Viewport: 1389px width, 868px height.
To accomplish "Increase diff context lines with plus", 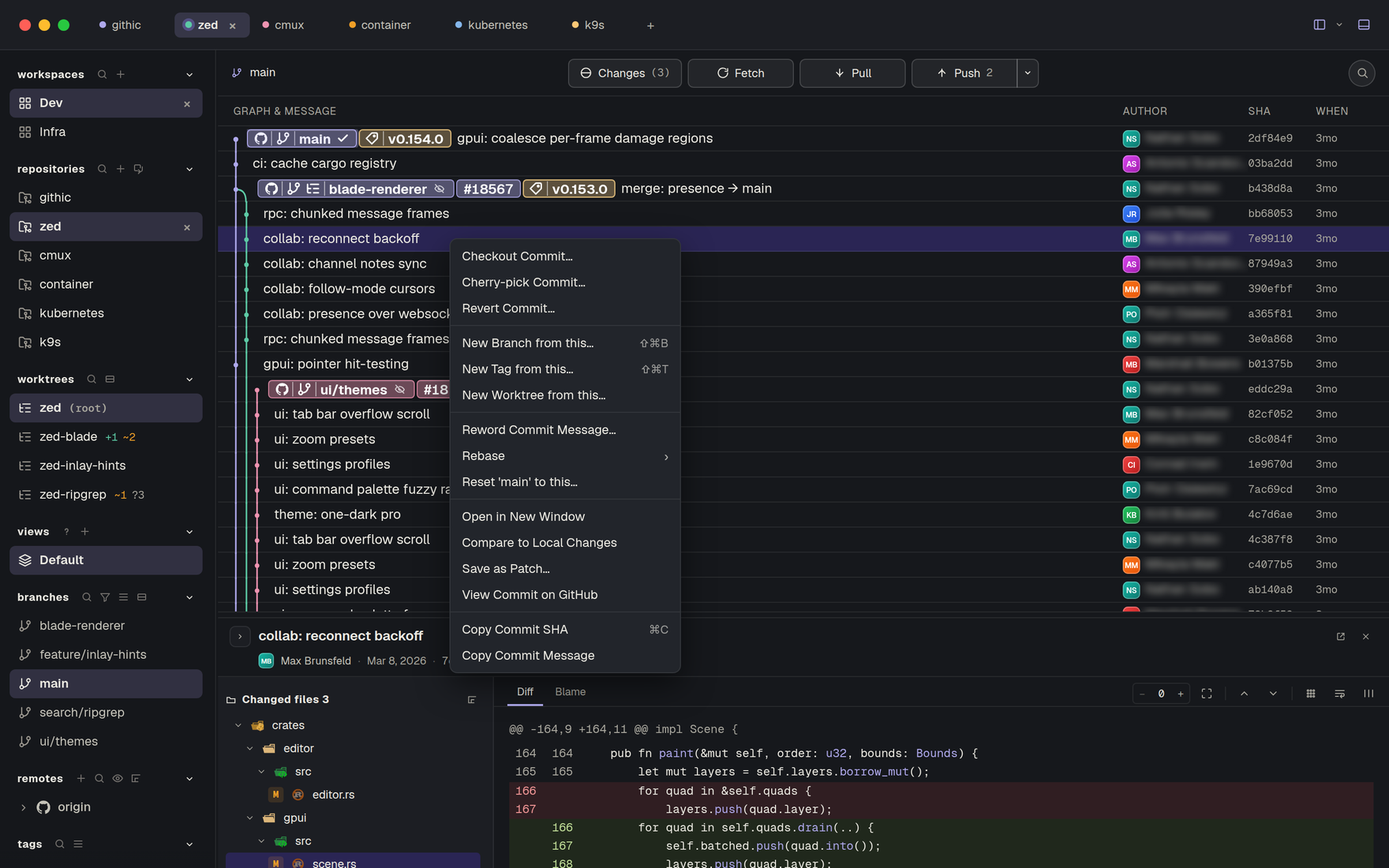I will pos(1181,694).
